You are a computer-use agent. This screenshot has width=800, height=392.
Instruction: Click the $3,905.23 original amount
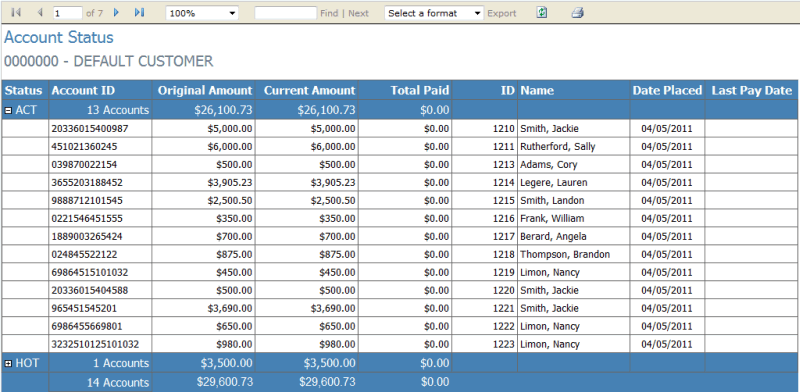(x=230, y=182)
